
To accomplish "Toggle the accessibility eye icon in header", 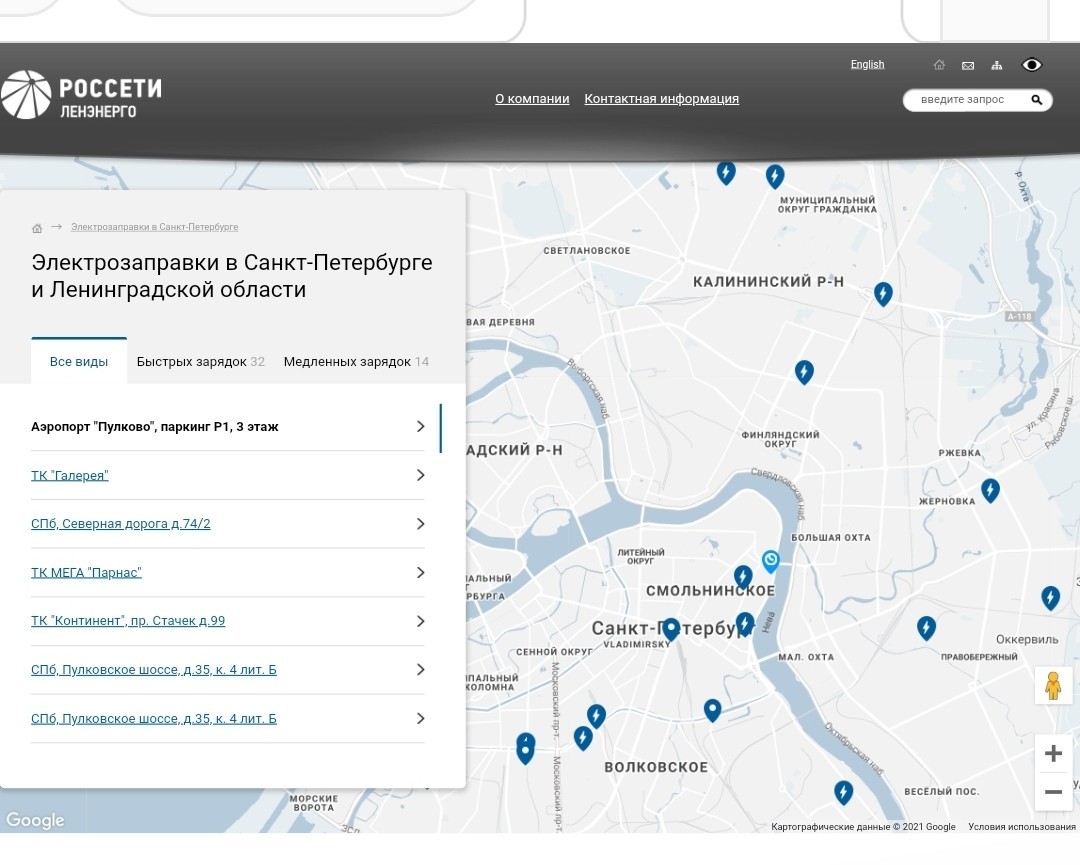I will click(x=1031, y=65).
